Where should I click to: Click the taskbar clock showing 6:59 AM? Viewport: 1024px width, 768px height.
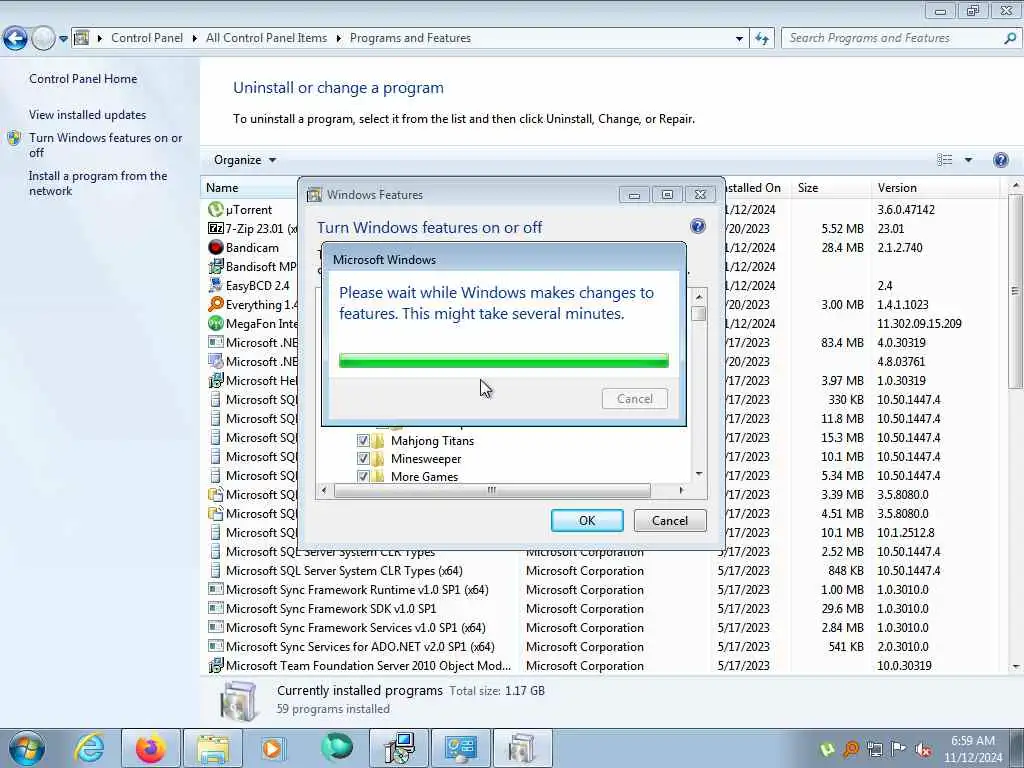(x=973, y=748)
